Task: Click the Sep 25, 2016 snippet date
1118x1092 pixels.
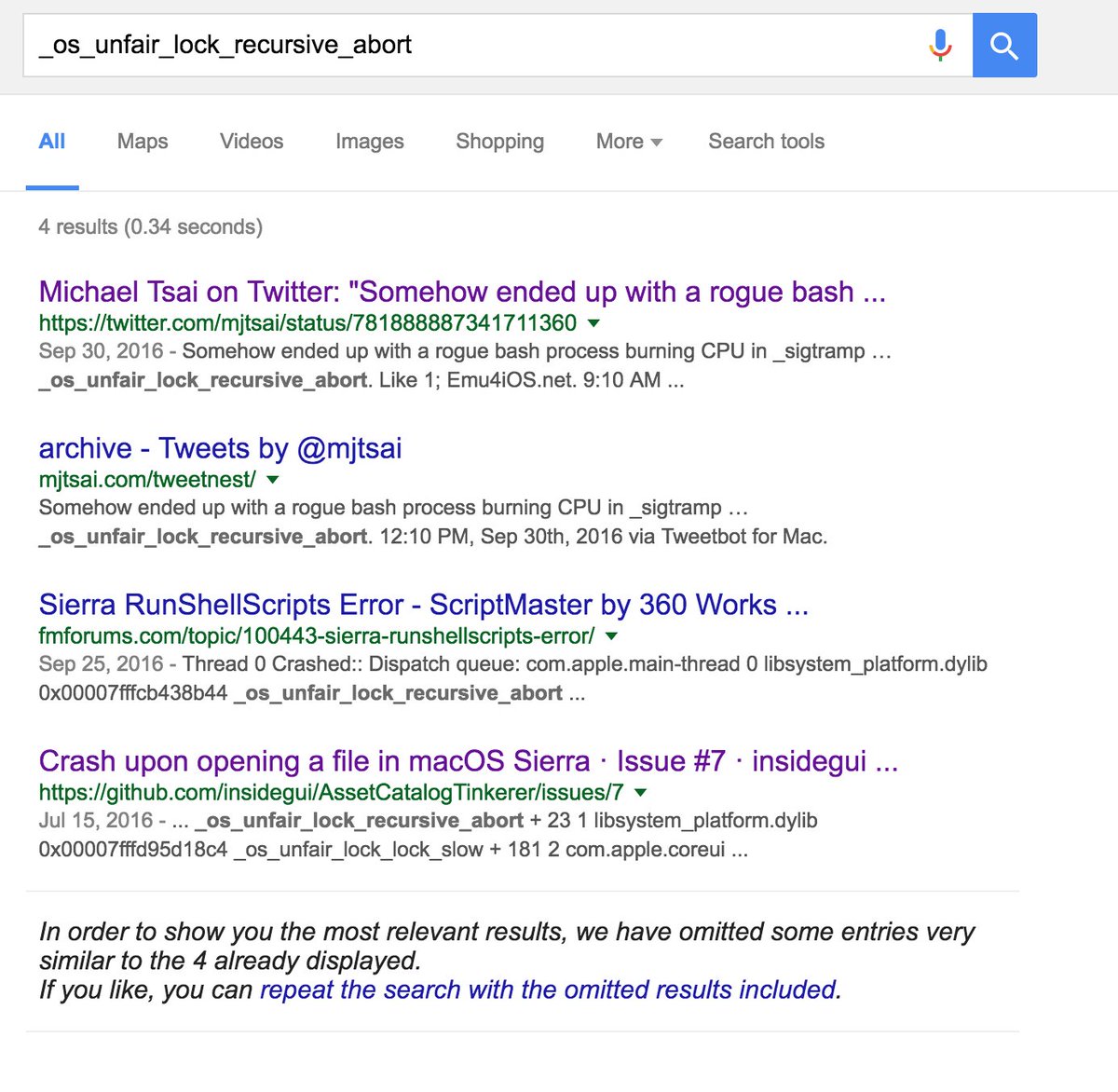Action: (x=101, y=664)
